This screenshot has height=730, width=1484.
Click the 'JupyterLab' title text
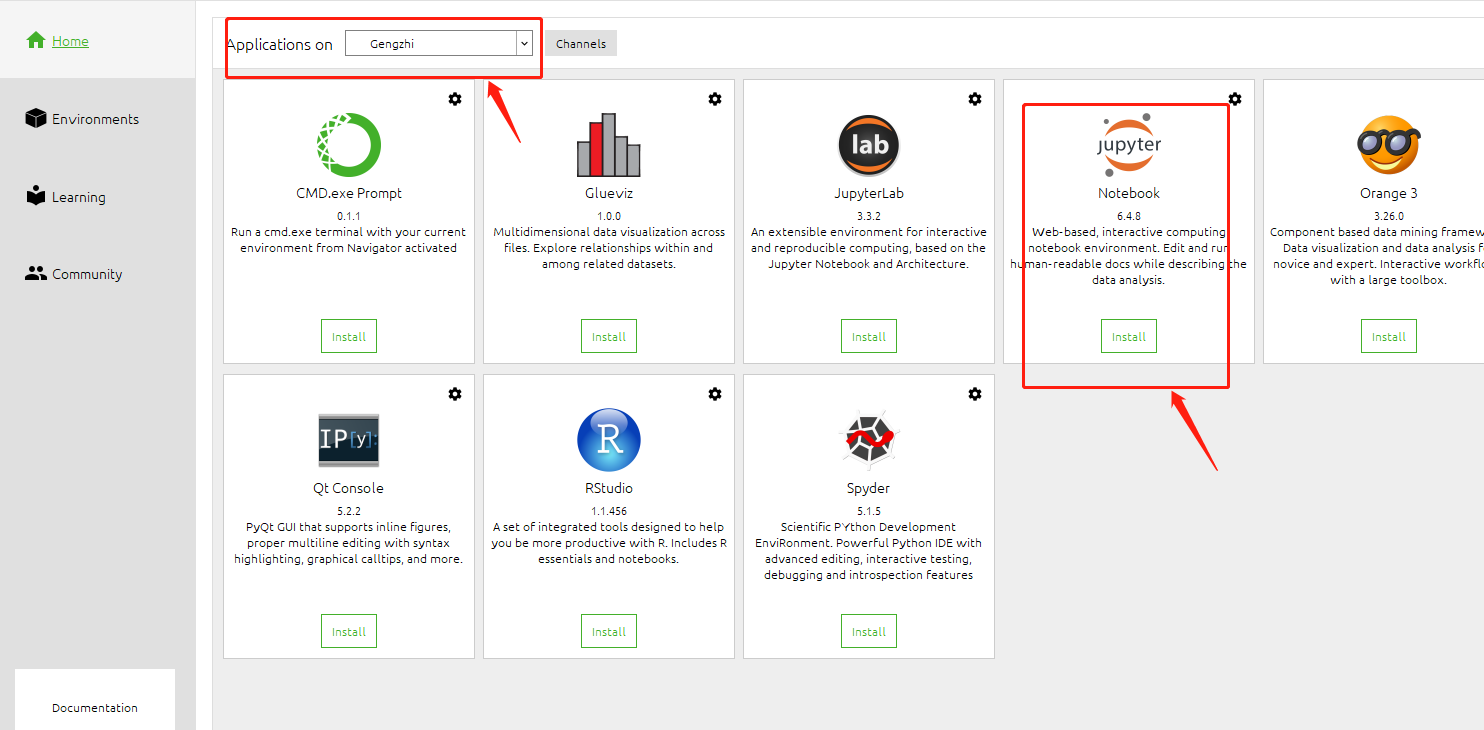point(869,193)
